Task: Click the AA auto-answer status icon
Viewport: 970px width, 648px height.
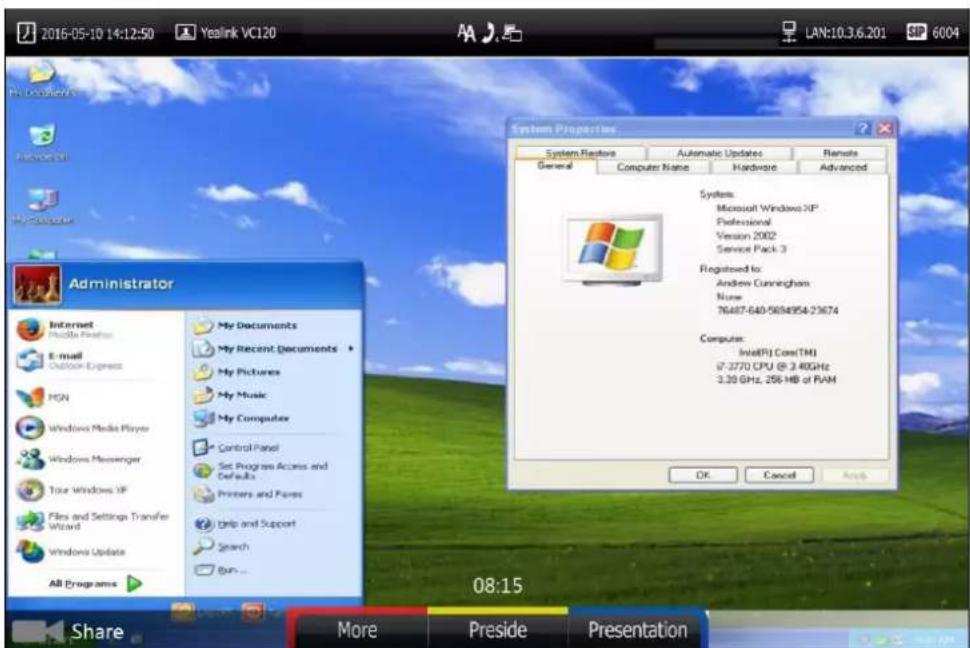Action: click(x=466, y=33)
